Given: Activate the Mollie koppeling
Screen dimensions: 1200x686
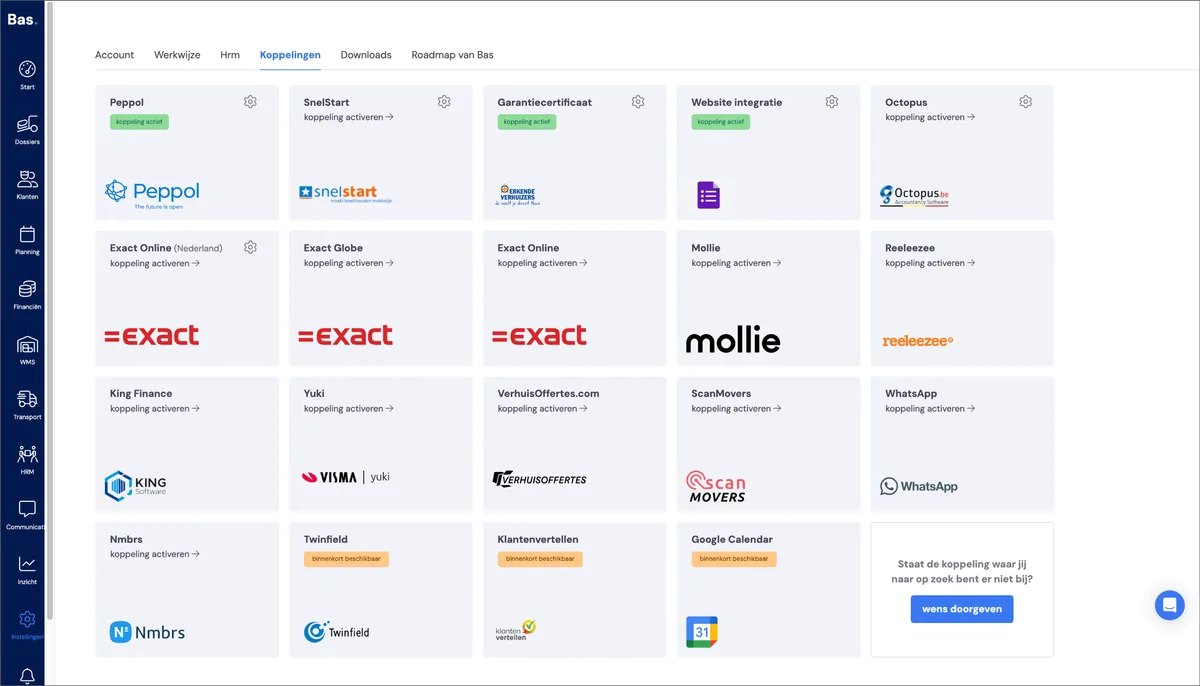Looking at the screenshot, I should [736, 263].
